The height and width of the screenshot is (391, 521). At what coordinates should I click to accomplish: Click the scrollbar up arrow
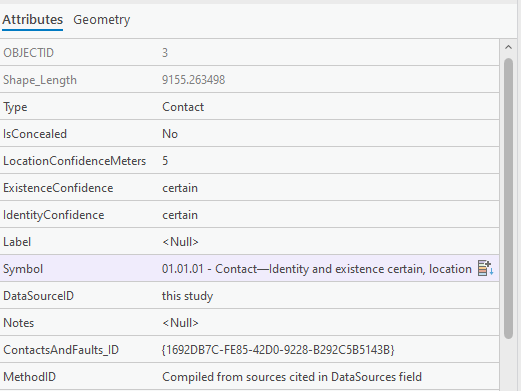[508, 47]
